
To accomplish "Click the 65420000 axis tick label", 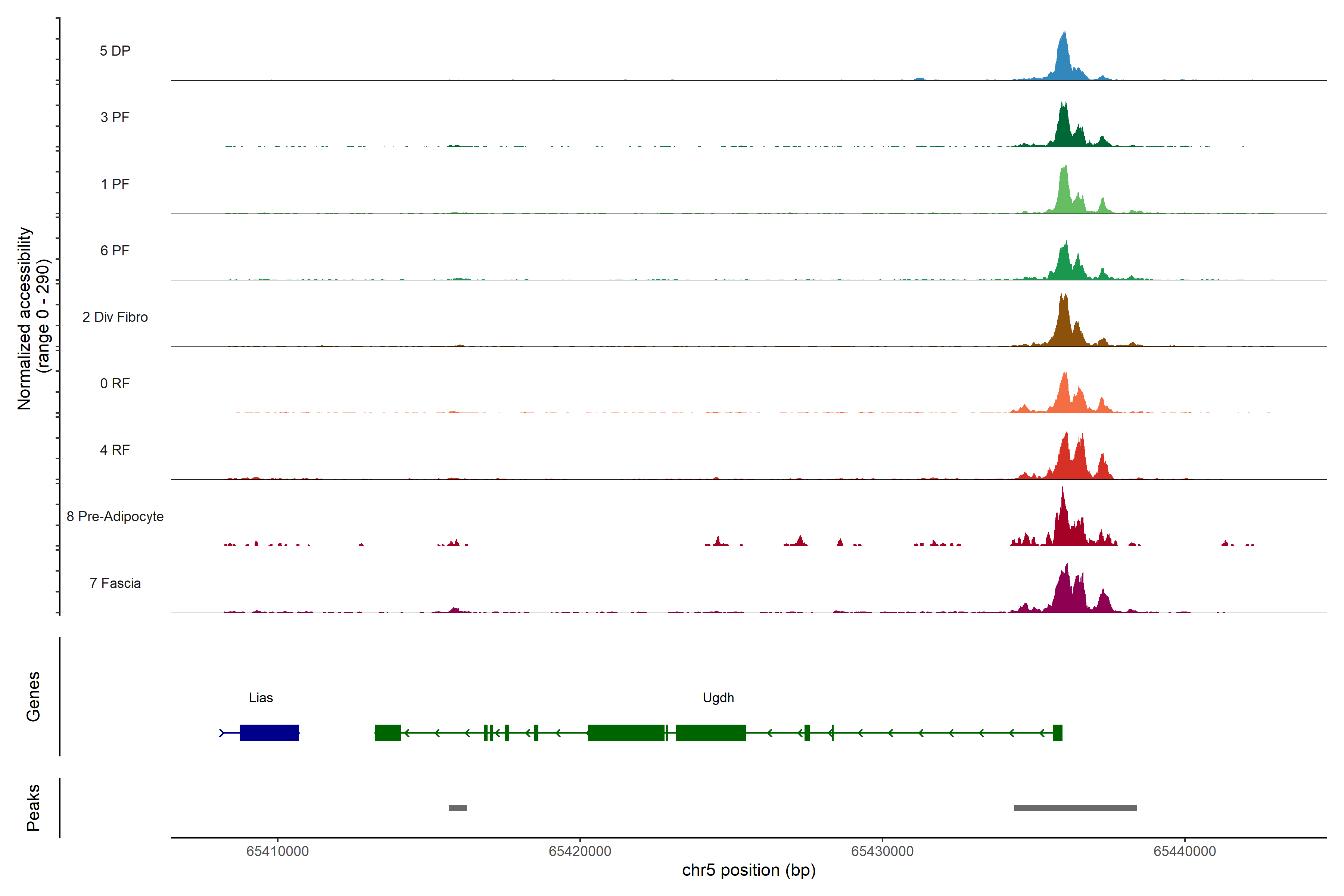I will coord(580,852).
